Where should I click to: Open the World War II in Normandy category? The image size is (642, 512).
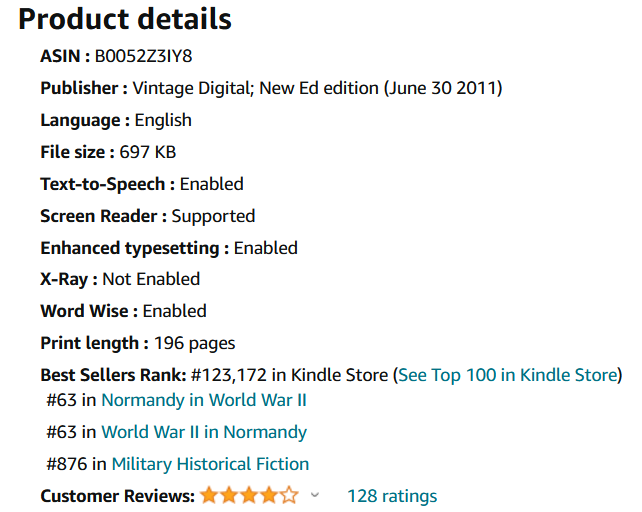pyautogui.click(x=204, y=432)
